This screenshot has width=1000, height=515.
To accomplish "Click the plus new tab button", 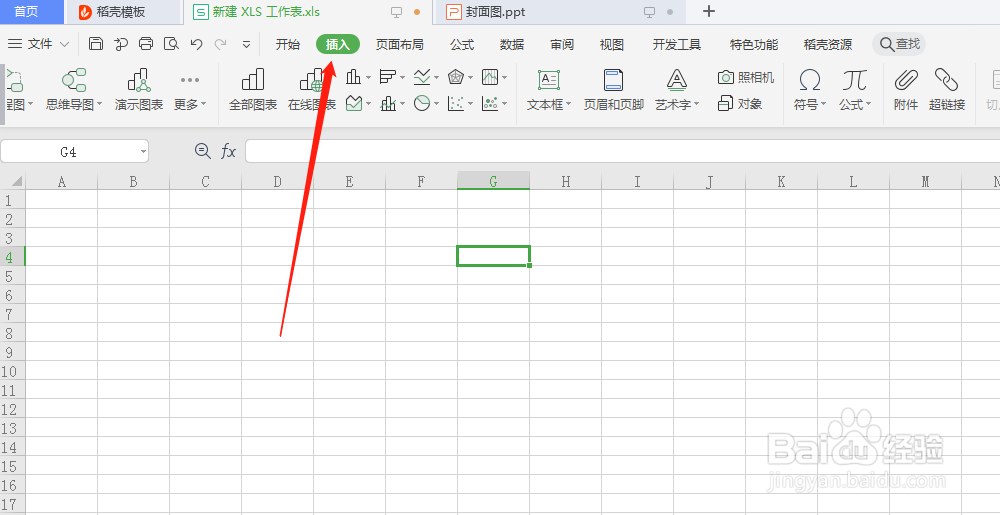I will (x=709, y=11).
